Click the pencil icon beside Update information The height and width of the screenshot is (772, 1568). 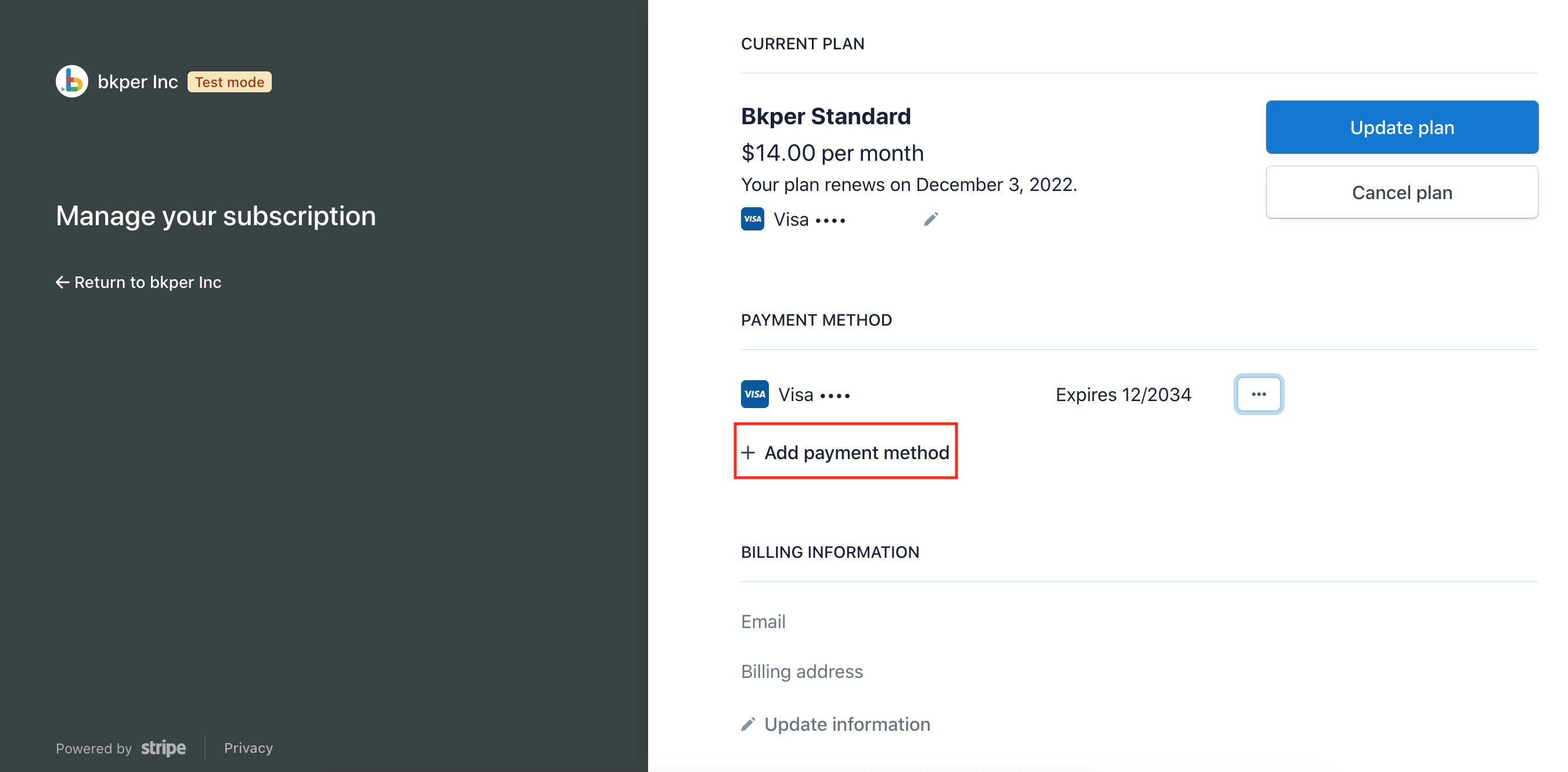click(748, 724)
